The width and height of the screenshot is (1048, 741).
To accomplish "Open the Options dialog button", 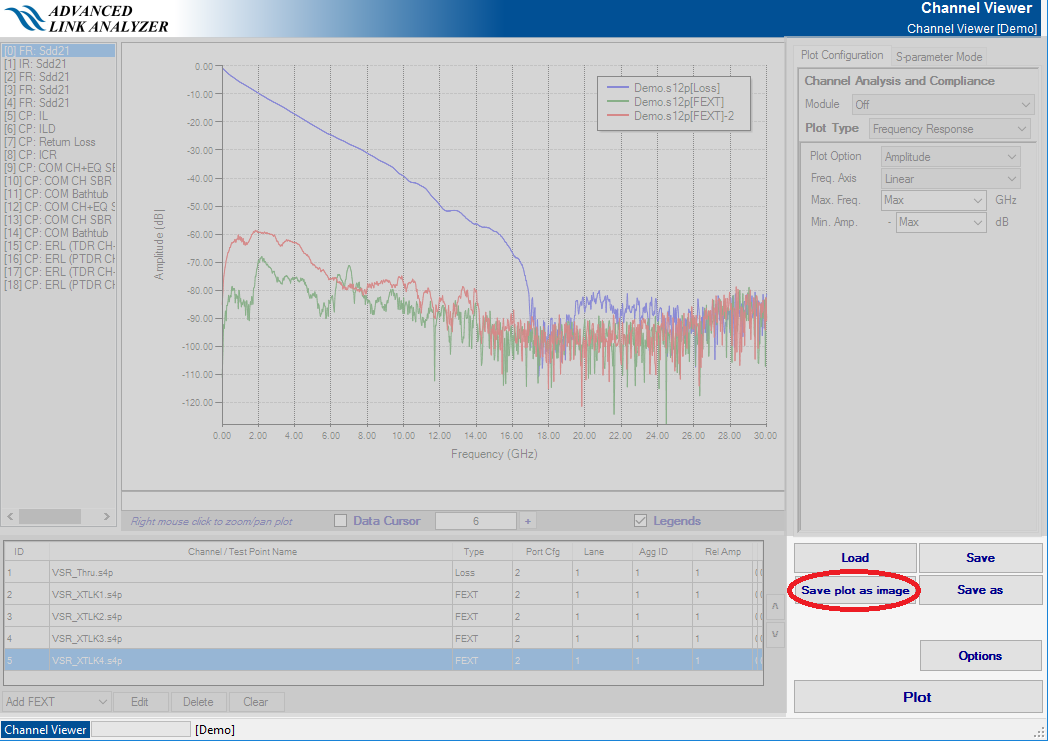I will click(x=979, y=656).
